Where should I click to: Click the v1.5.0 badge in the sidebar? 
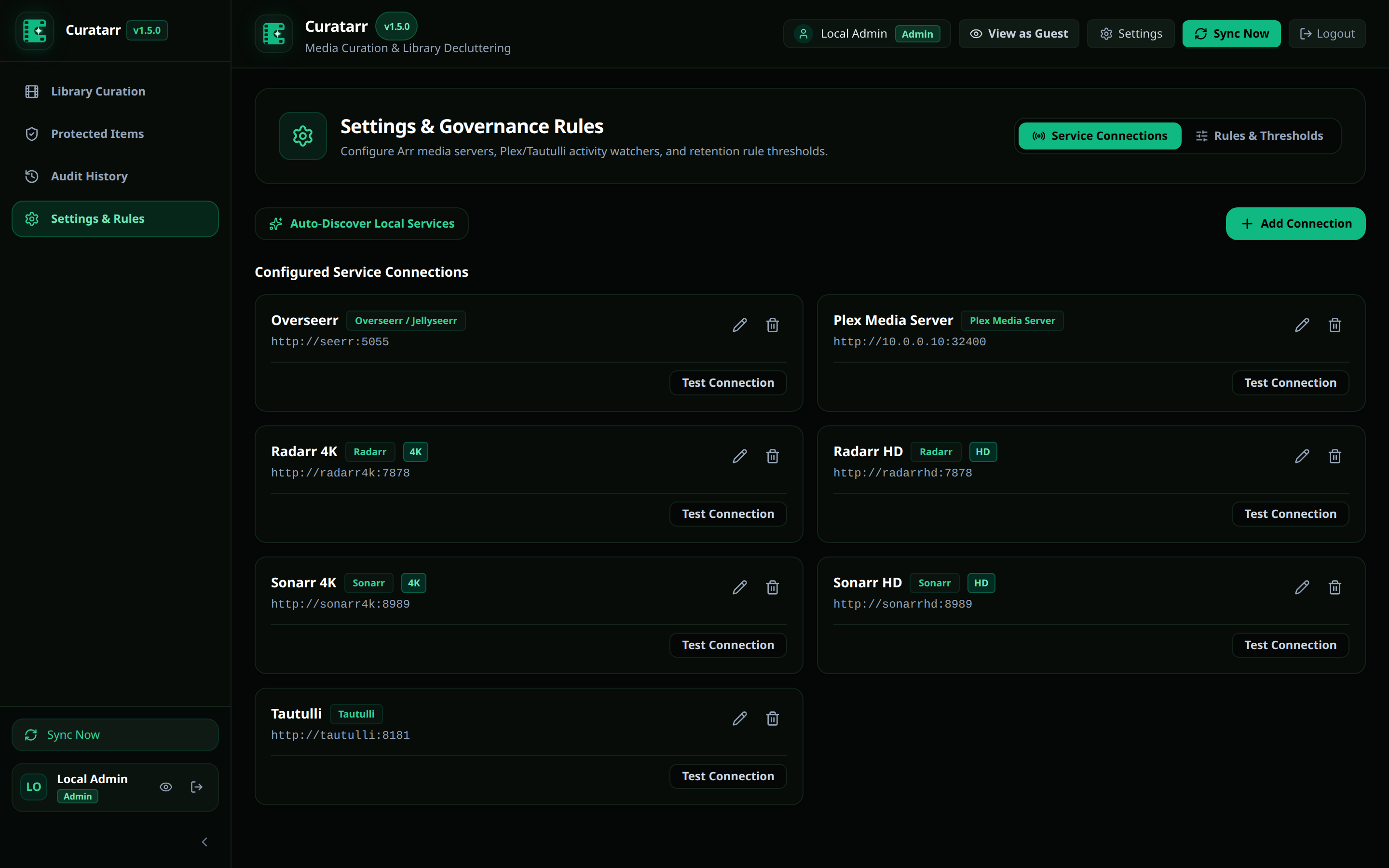coord(147,30)
